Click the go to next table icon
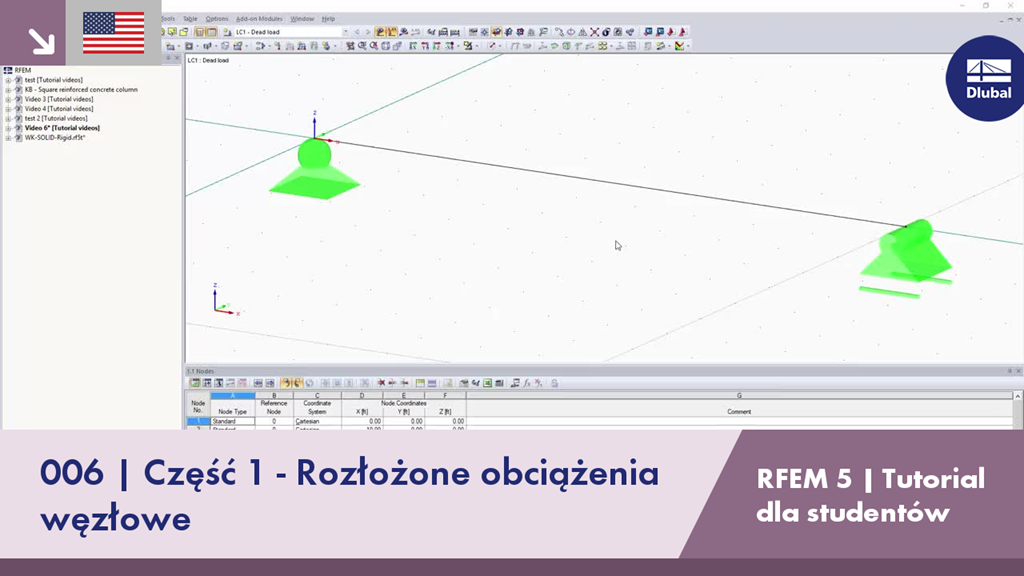1024x576 pixels. pos(270,383)
